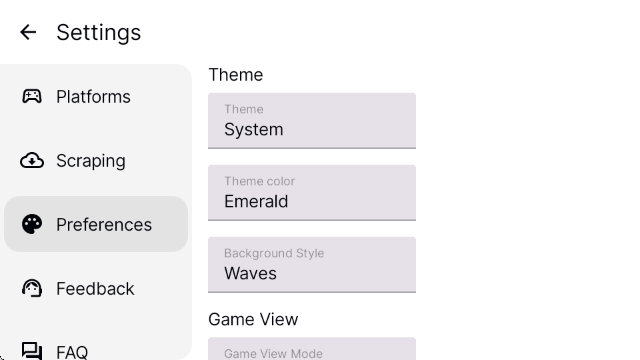Click the palette icon for Preferences
The height and width of the screenshot is (360, 640).
coord(32,224)
